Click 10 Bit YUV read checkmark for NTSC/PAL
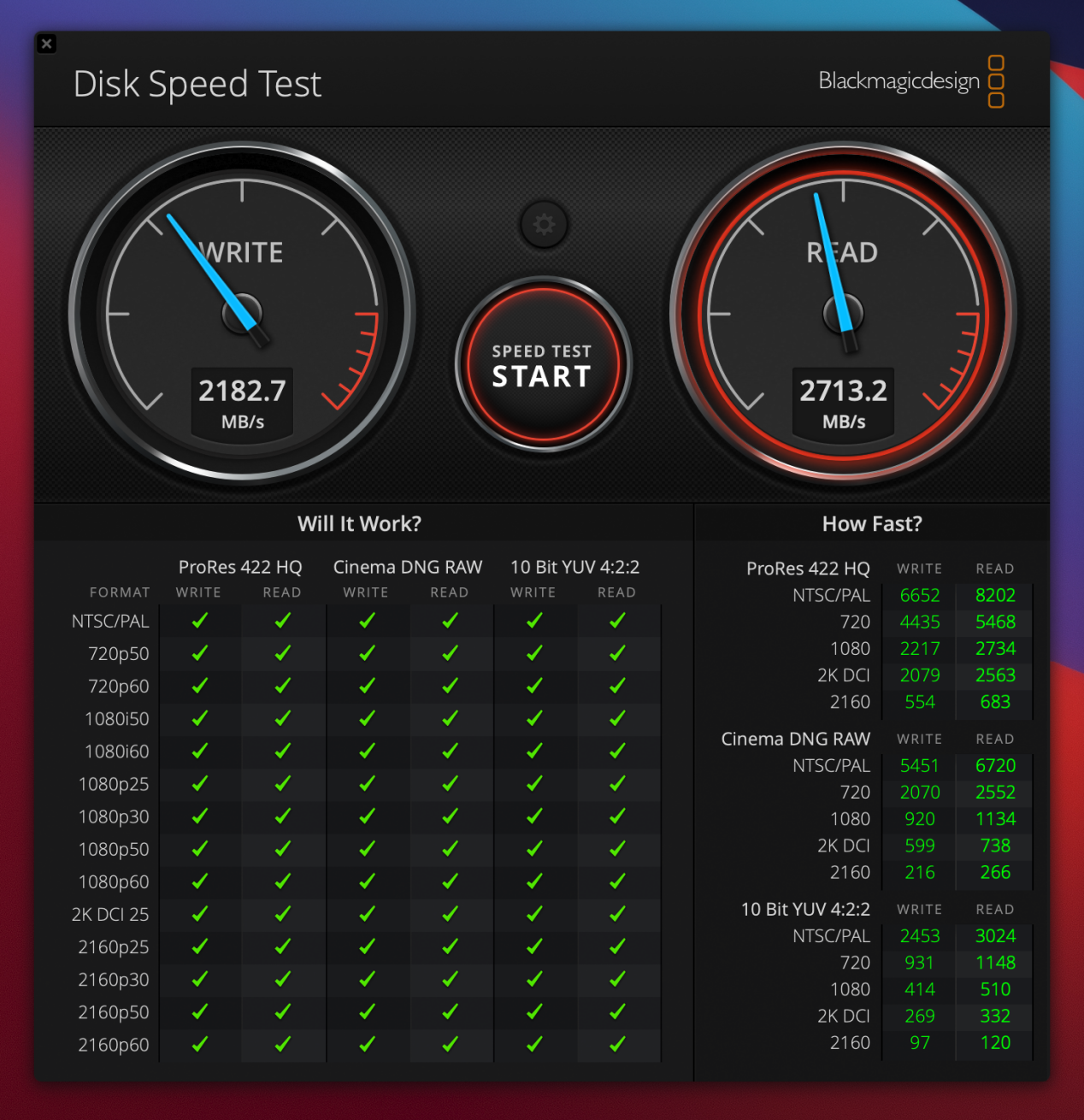 tap(617, 621)
